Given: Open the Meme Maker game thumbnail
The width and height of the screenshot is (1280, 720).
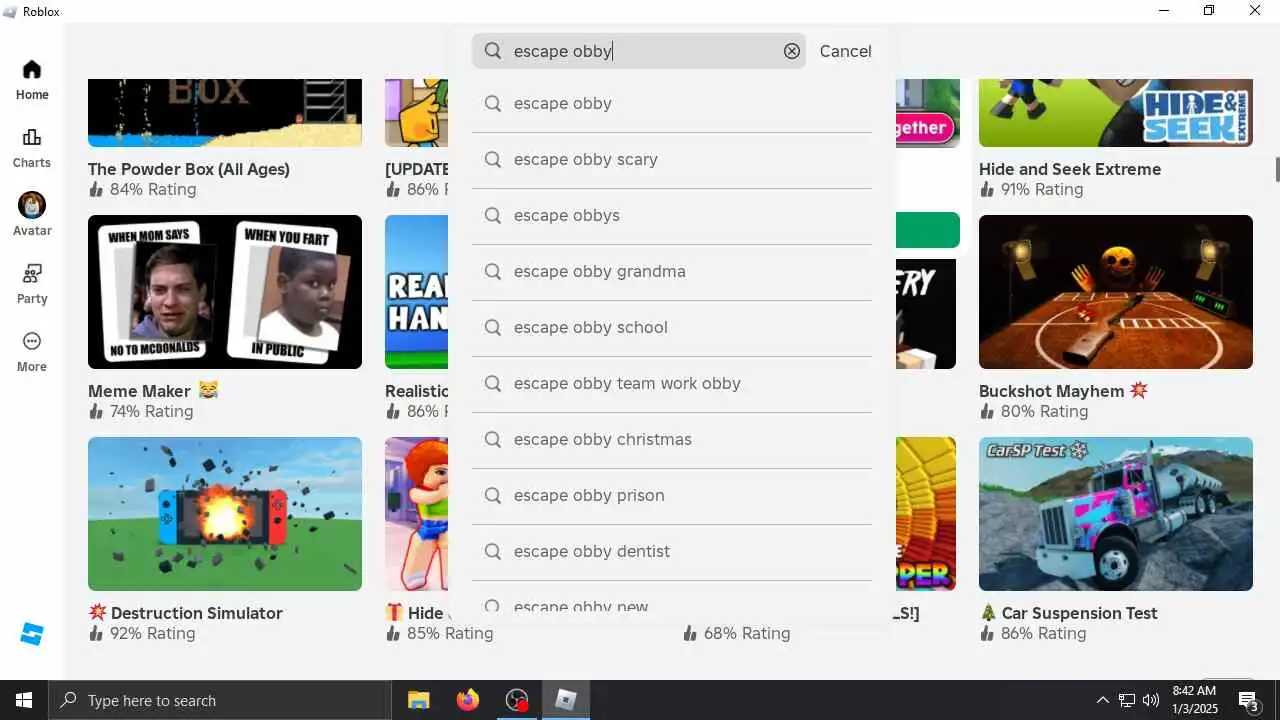Looking at the screenshot, I should pyautogui.click(x=225, y=292).
